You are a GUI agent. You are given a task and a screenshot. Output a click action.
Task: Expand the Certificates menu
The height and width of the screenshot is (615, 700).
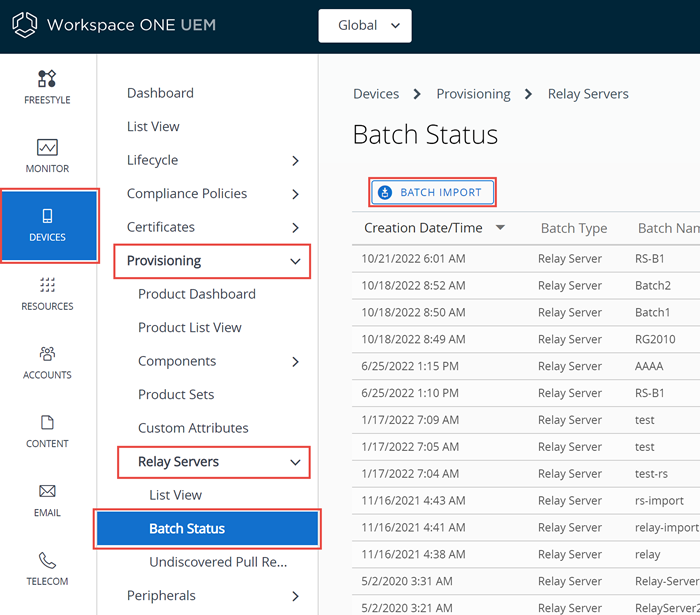coord(295,228)
